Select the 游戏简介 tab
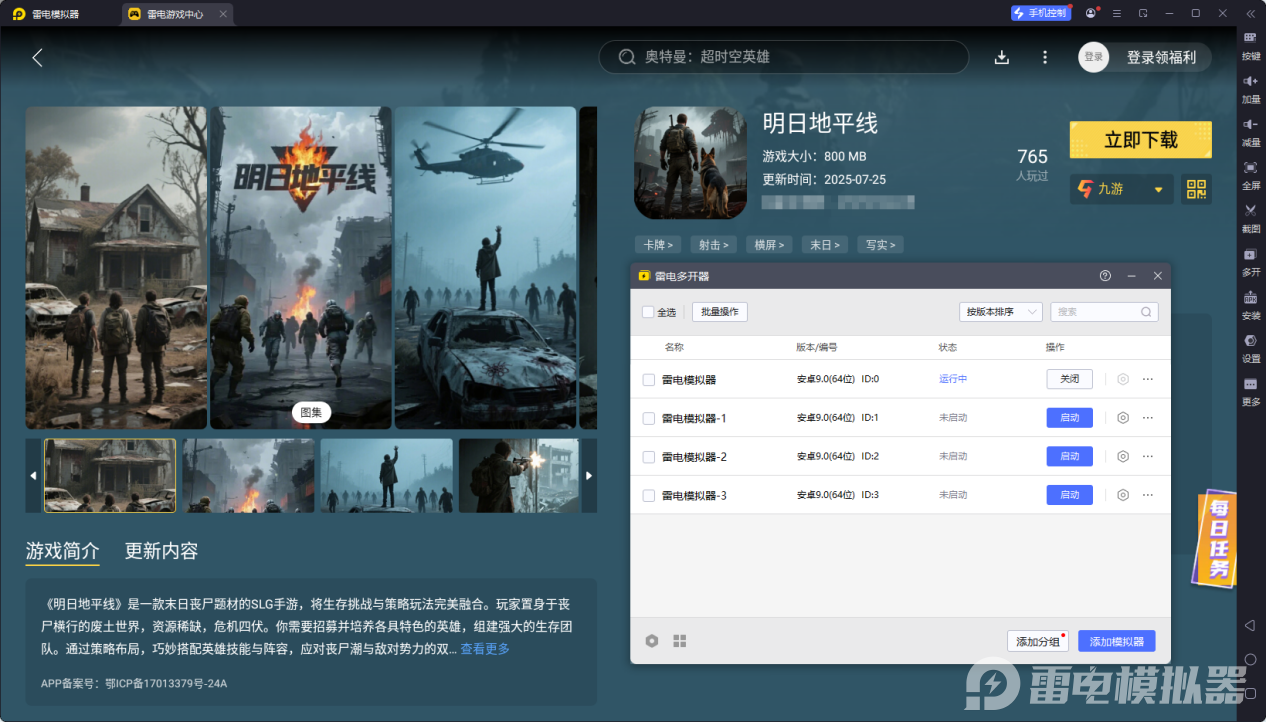This screenshot has height=722, width=1266. point(62,551)
